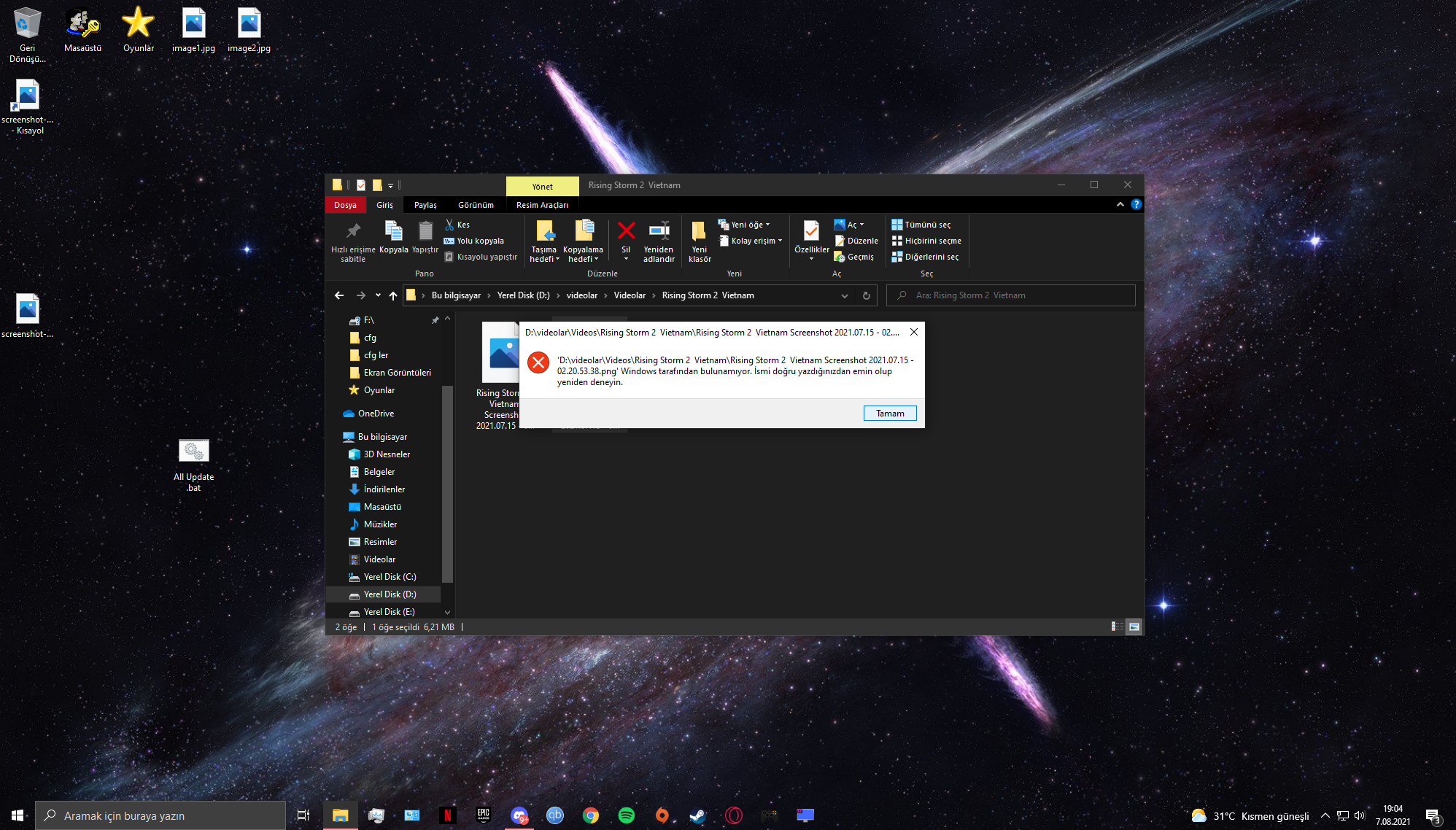1456x830 pixels.
Task: Open Spotify from the taskbar
Action: point(626,815)
